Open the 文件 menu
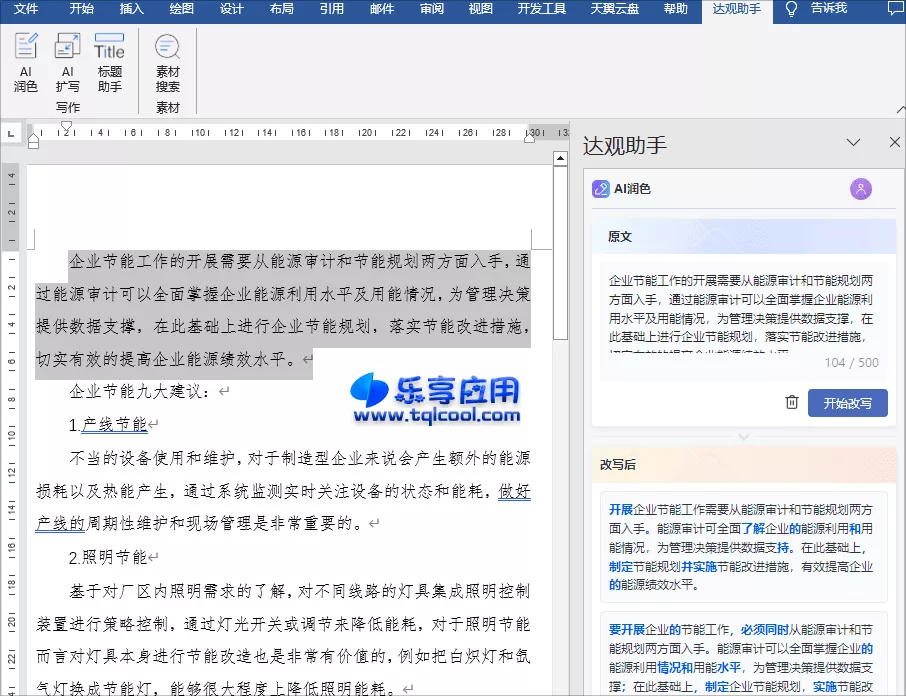This screenshot has height=696, width=906. (25, 11)
